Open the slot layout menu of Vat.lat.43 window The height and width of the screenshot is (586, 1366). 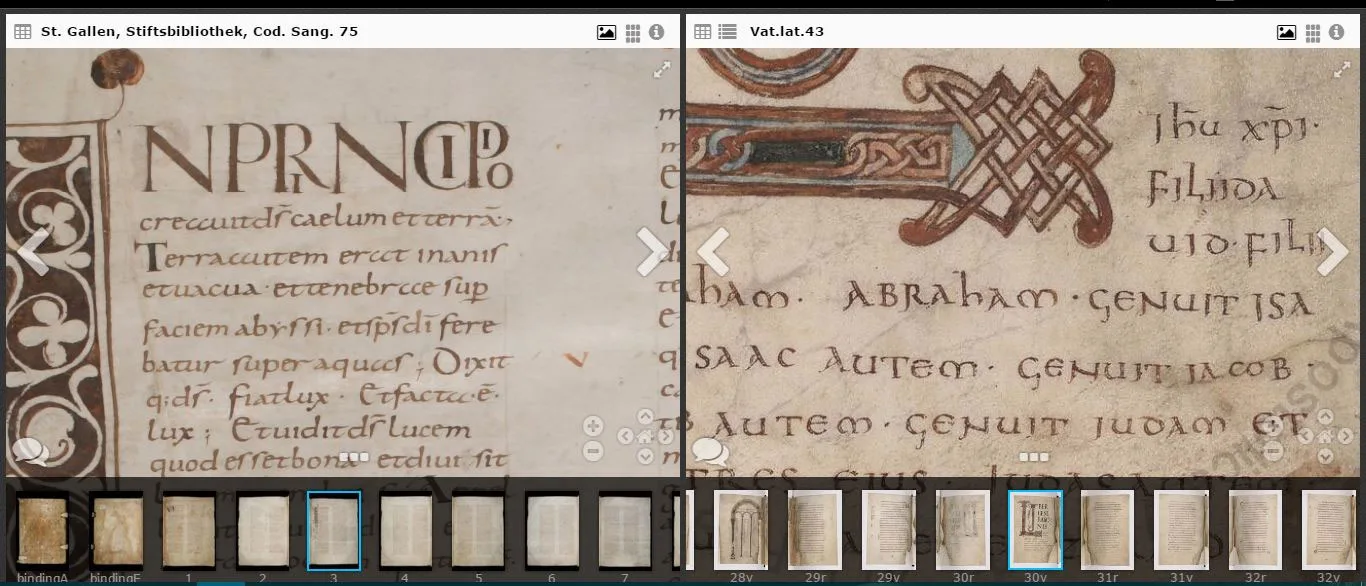(703, 32)
